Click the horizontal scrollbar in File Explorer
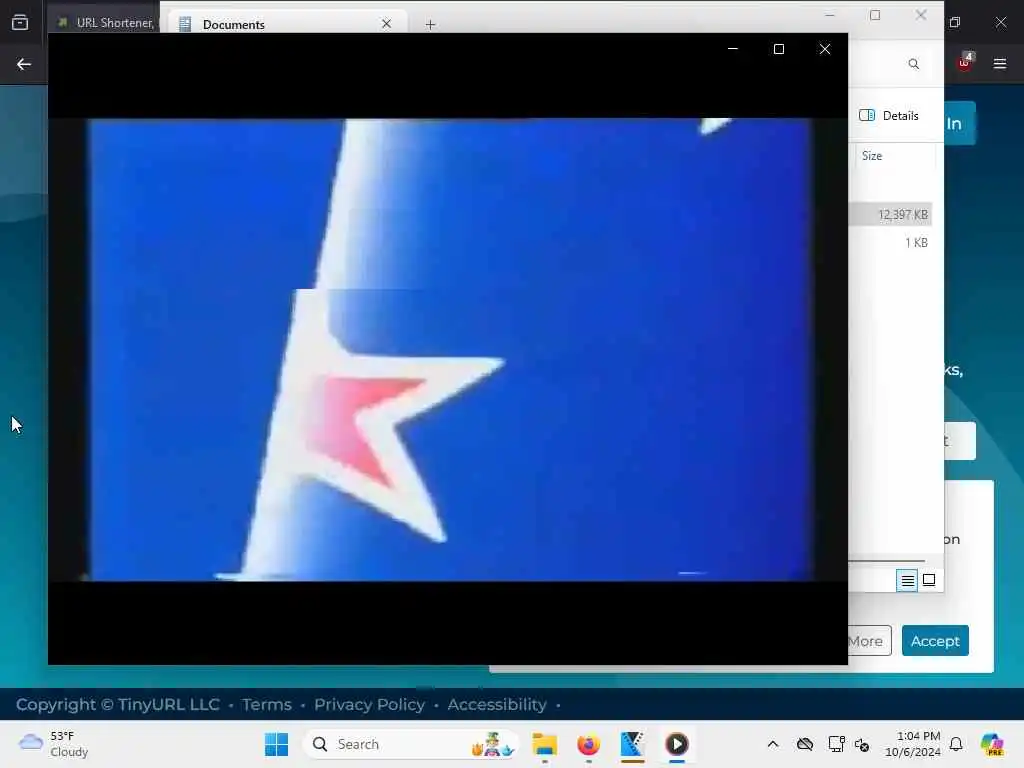Screen dimensions: 1024x768 tap(886, 561)
